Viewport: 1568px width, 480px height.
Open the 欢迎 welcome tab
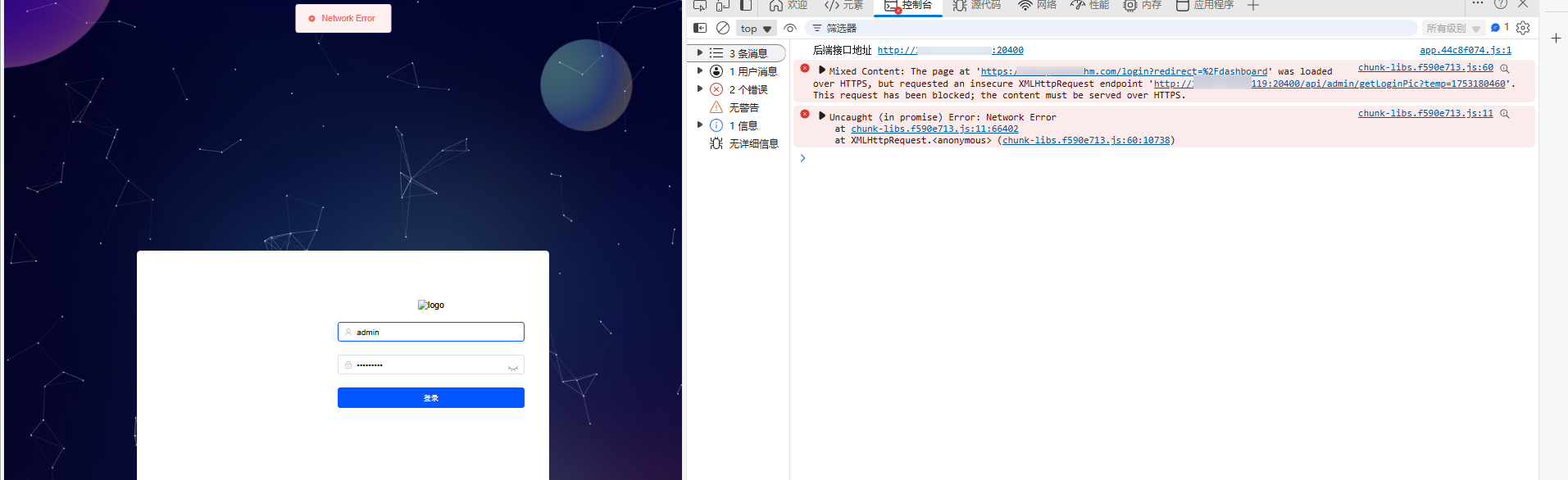click(788, 5)
